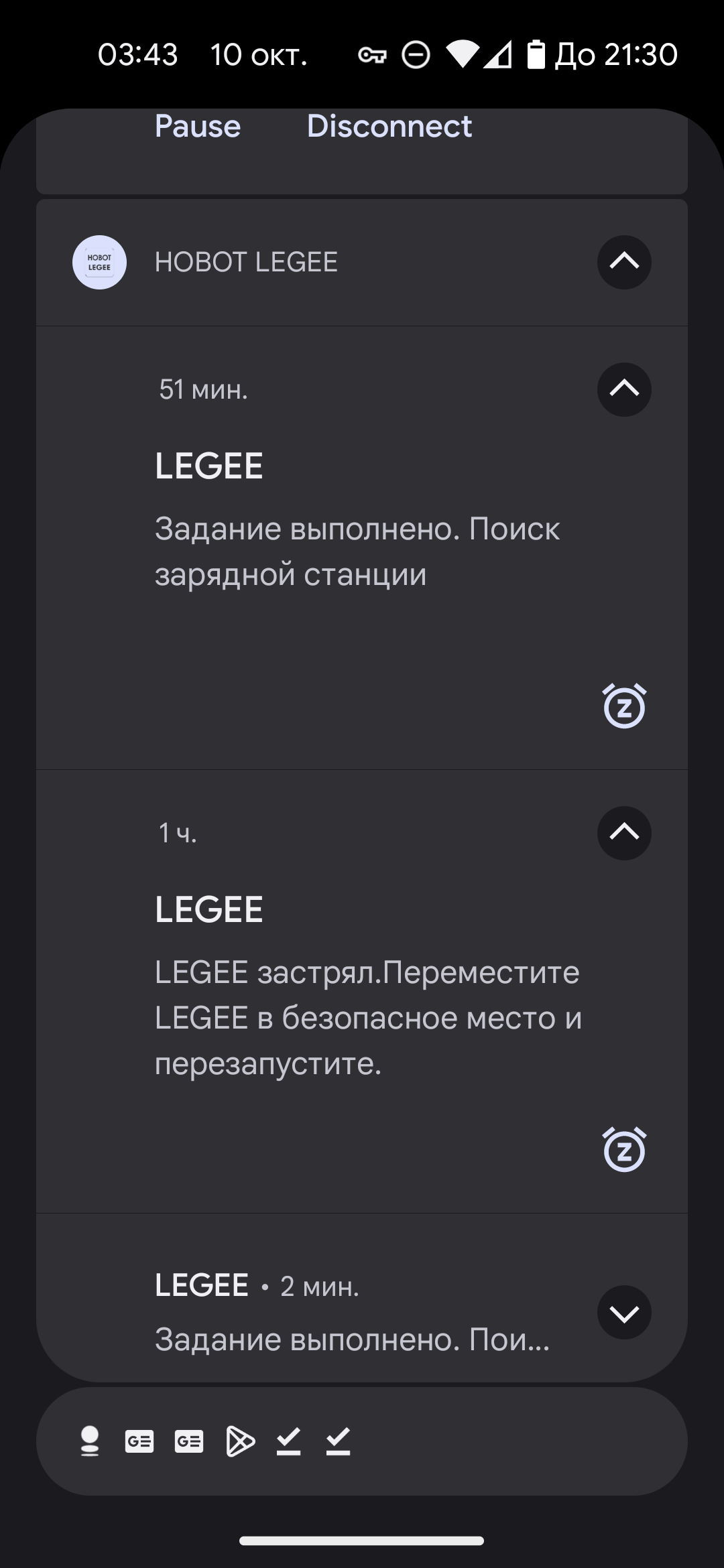
Task: Tap the 03:43 clock in status bar
Action: pos(137,55)
